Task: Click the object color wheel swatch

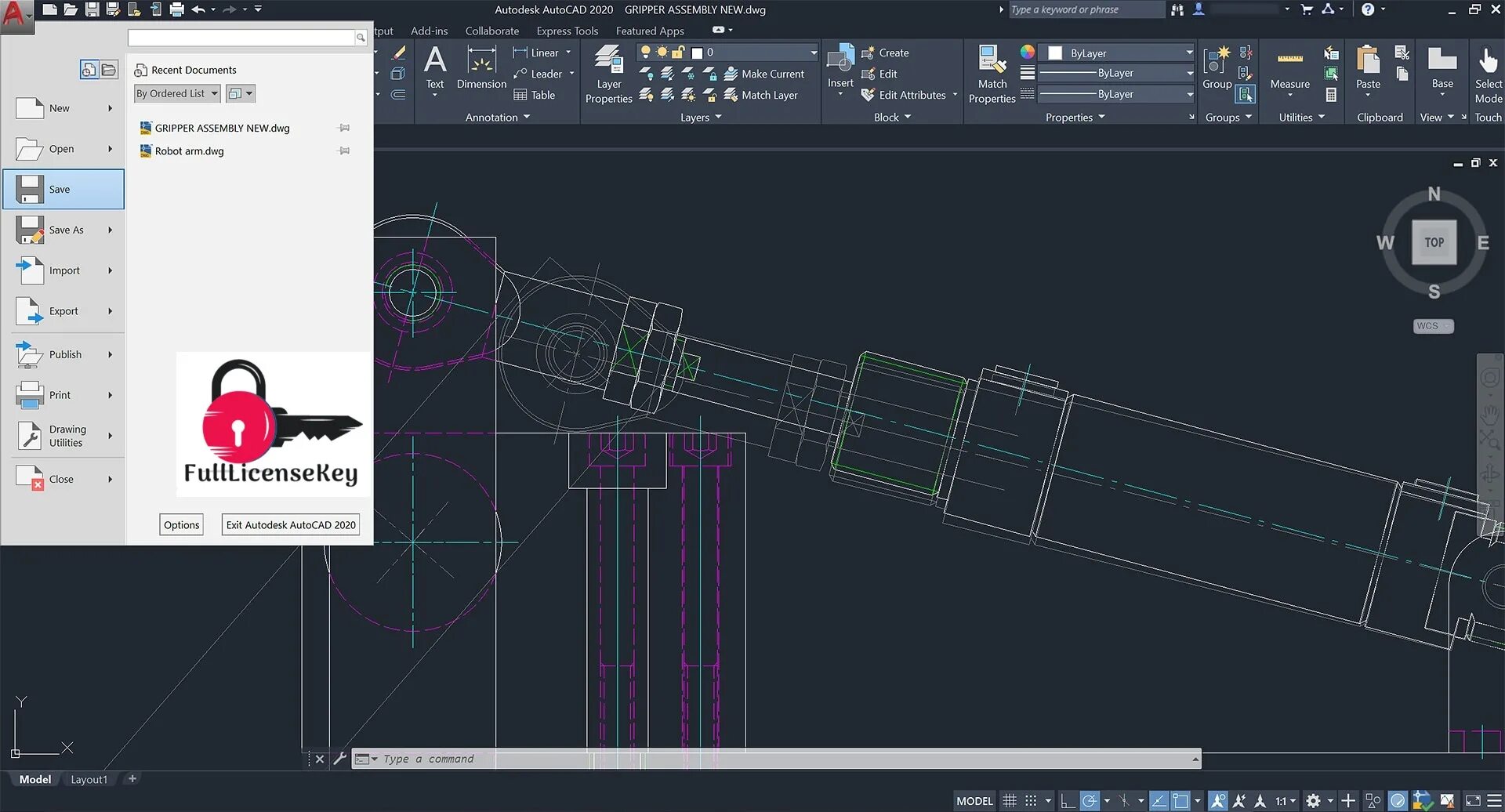Action: 1027,53
